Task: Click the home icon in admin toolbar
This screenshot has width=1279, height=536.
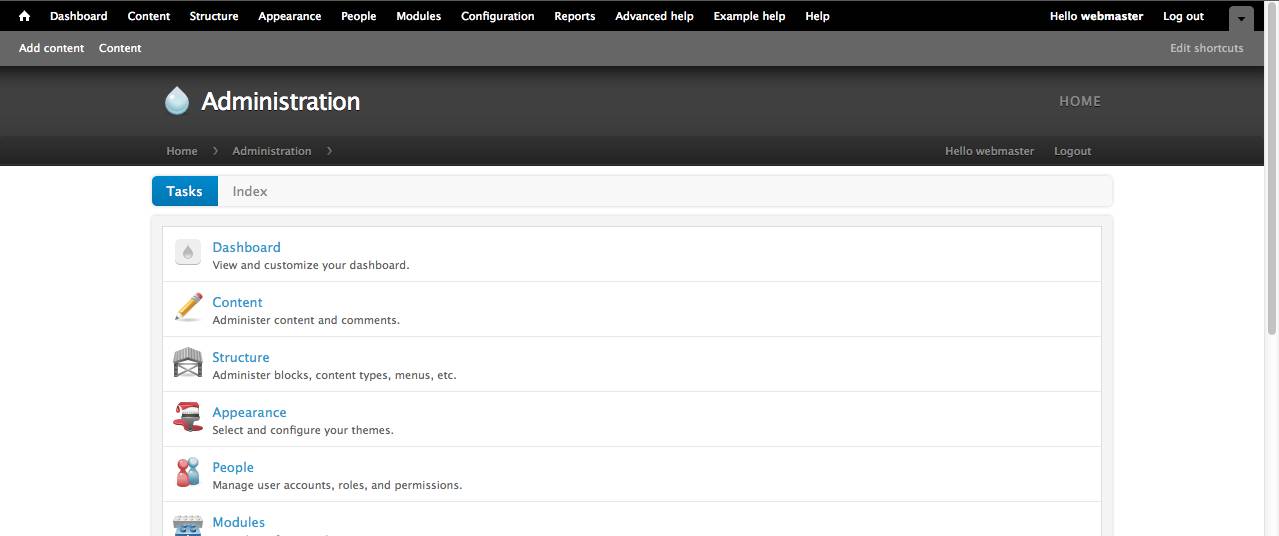Action: [24, 16]
